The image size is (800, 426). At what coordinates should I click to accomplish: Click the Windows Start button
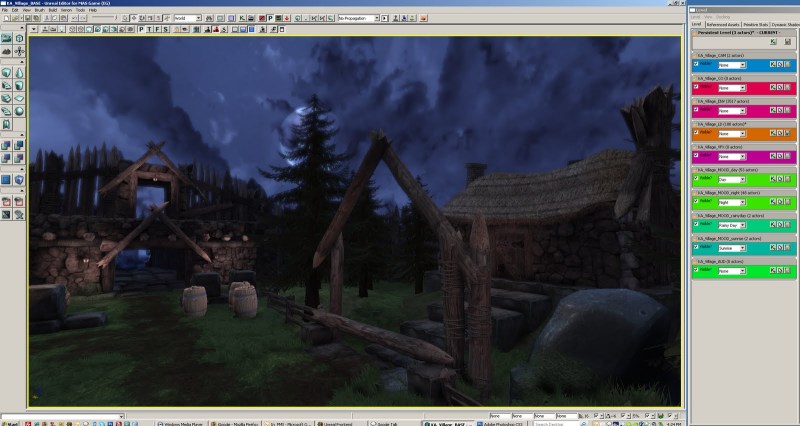[10, 423]
